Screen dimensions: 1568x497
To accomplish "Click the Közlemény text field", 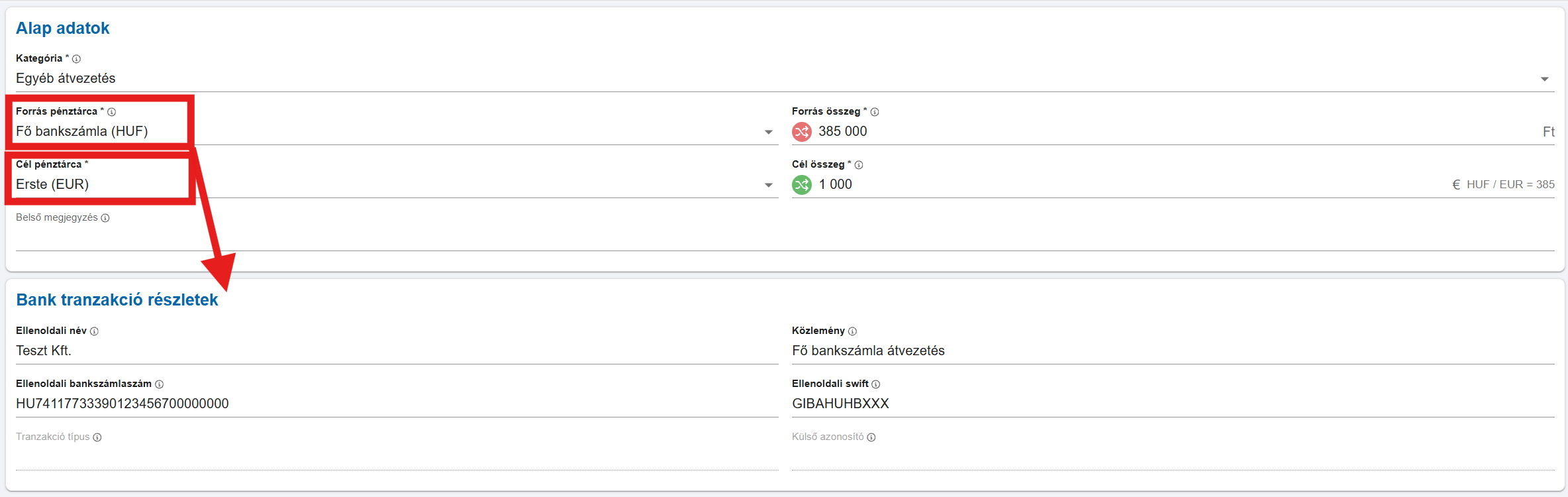I will 1172,351.
